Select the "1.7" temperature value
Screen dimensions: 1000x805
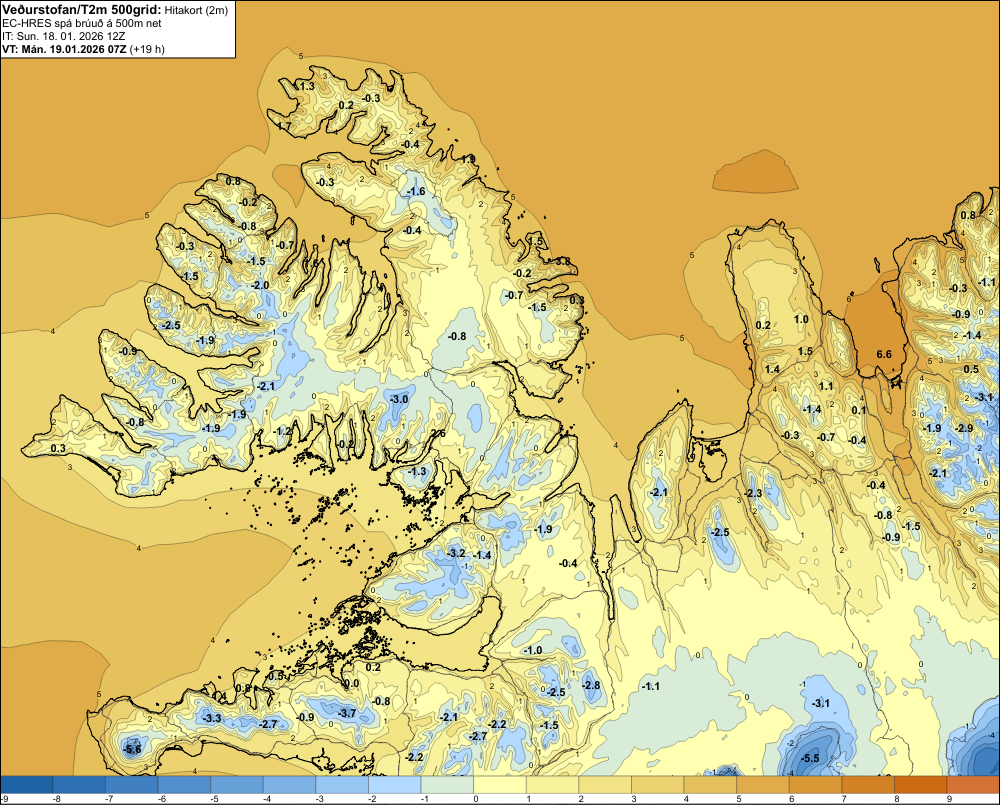(x=284, y=128)
